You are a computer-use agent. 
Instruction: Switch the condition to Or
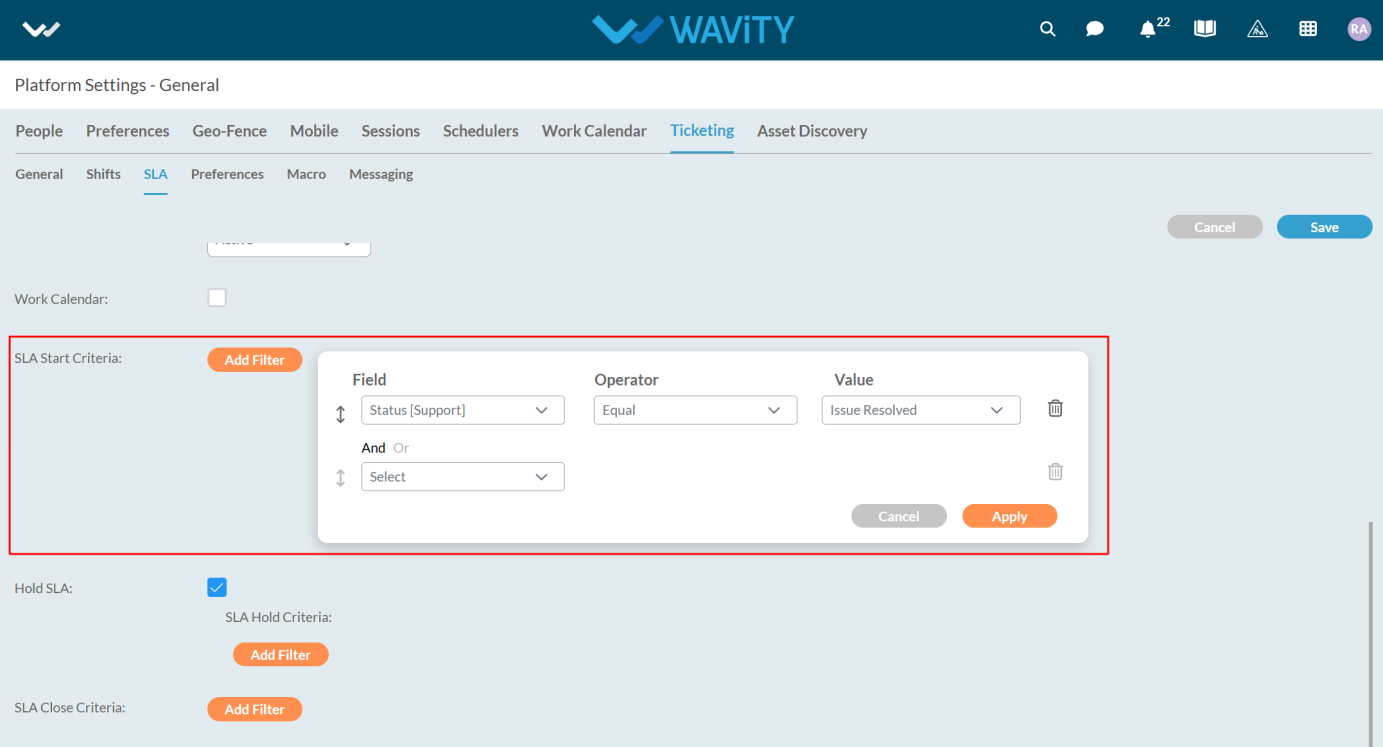401,448
